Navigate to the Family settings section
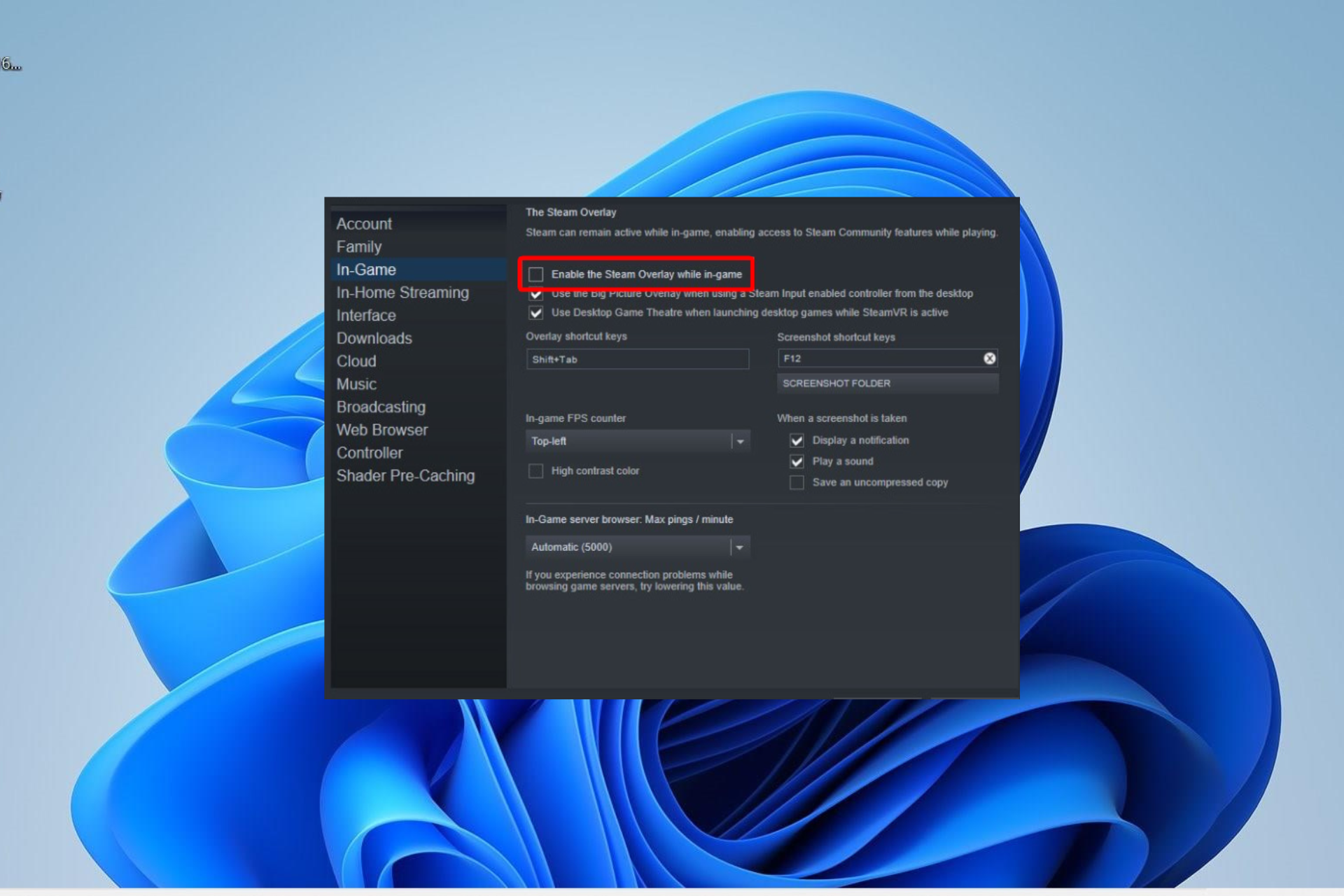 (x=359, y=246)
